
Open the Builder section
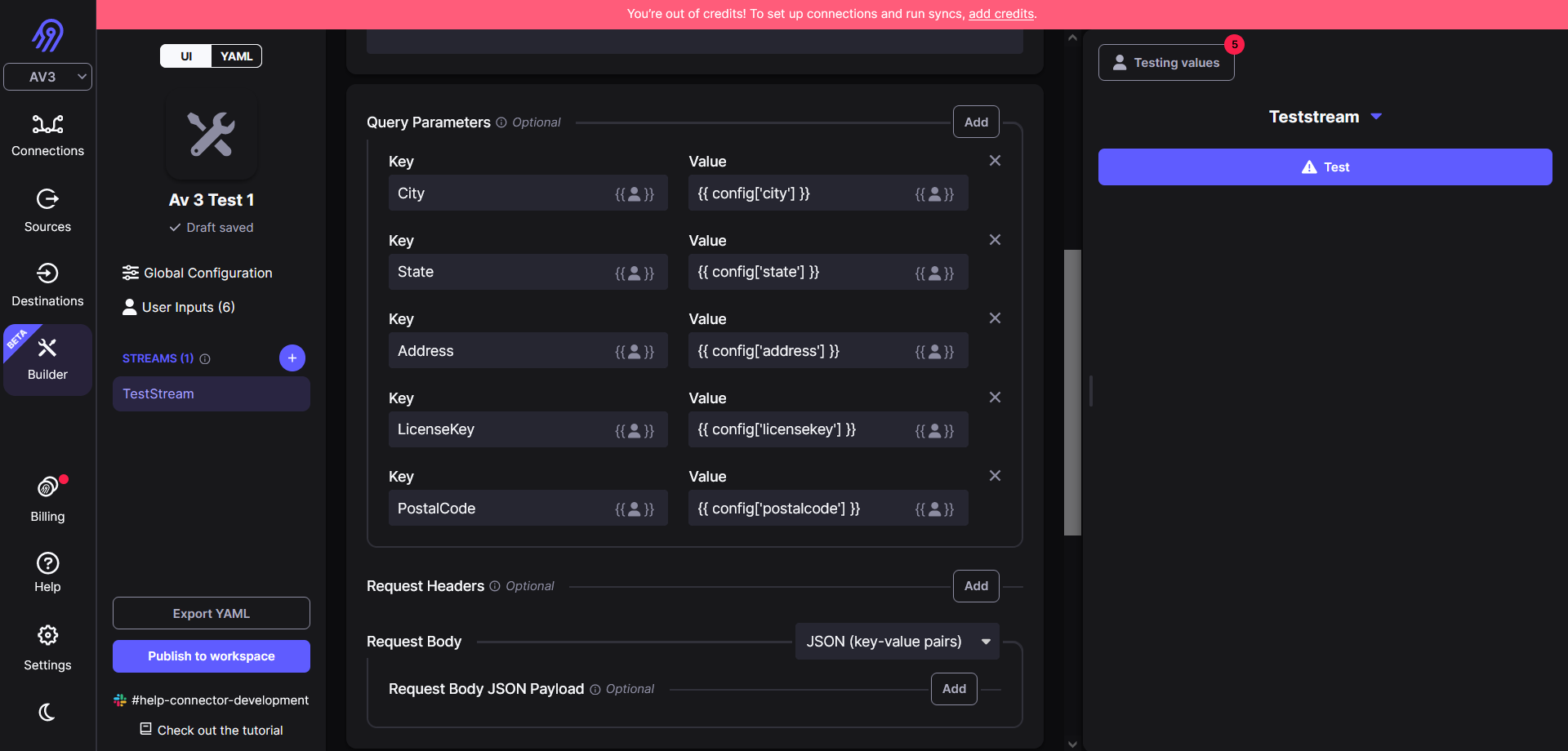[47, 360]
